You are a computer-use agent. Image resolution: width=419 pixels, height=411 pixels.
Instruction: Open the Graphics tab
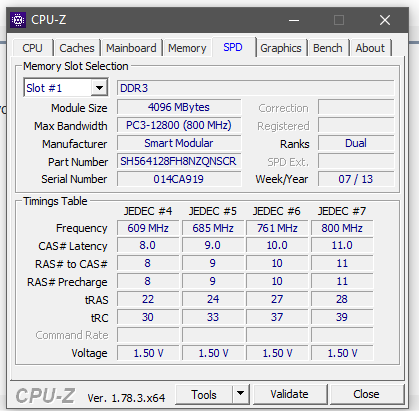coord(281,48)
